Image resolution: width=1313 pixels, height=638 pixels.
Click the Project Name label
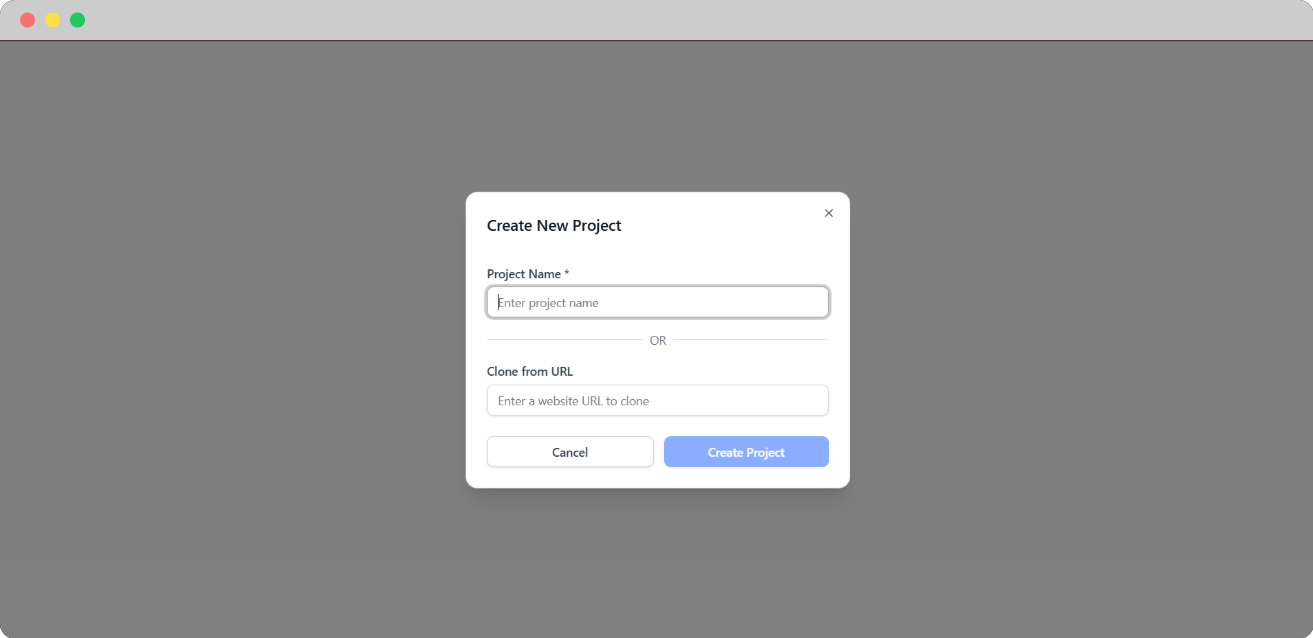coord(522,273)
